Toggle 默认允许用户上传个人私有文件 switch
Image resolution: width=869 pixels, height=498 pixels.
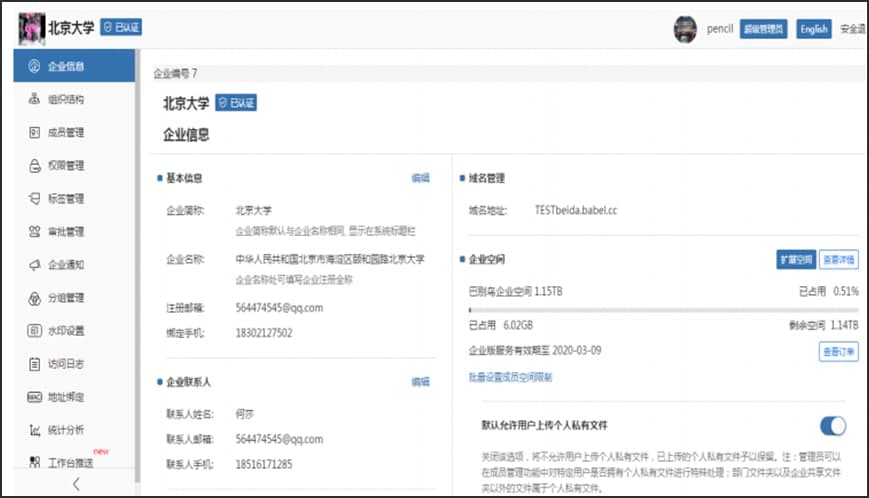[832, 426]
